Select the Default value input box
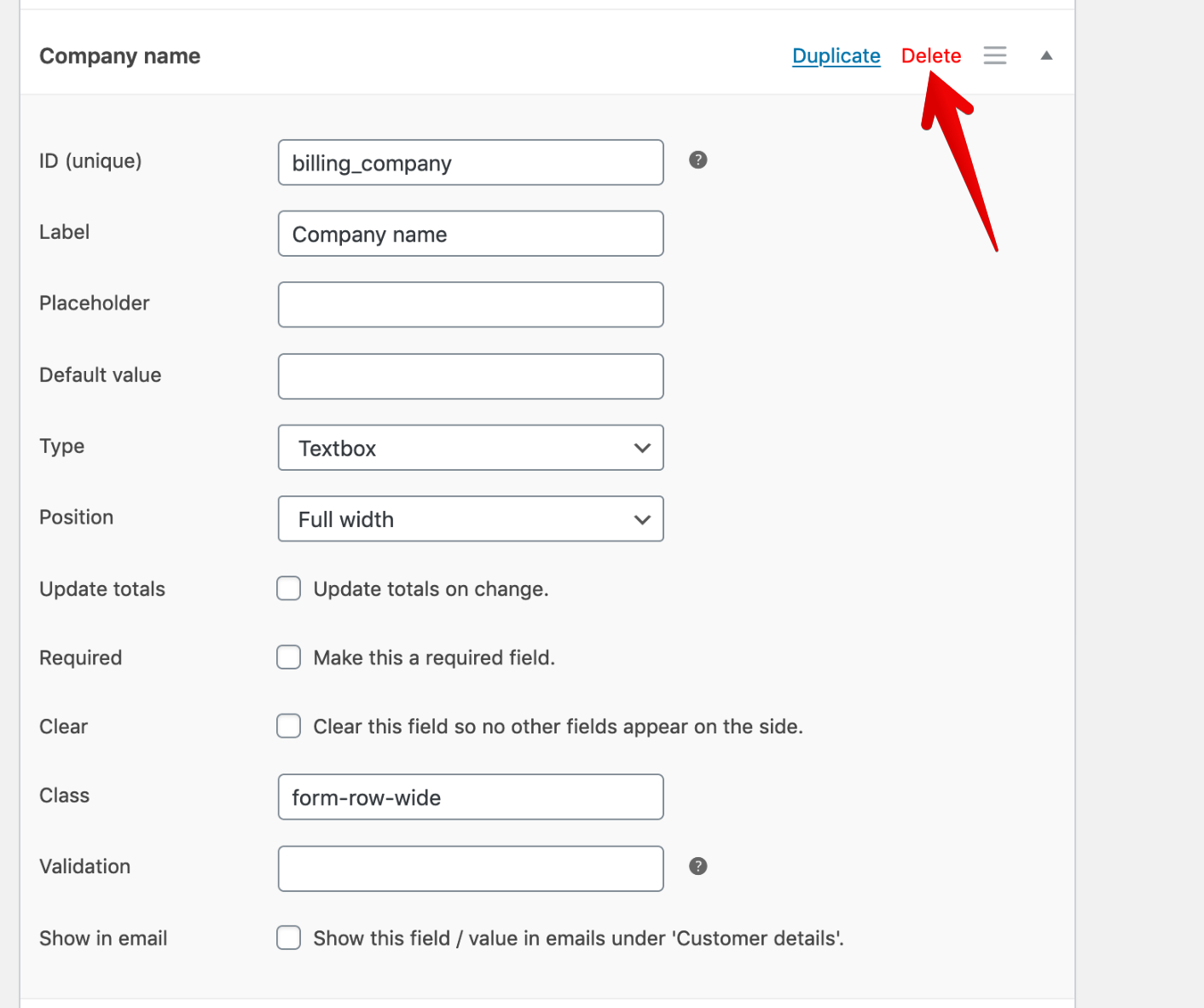This screenshot has height=1008, width=1204. (471, 376)
